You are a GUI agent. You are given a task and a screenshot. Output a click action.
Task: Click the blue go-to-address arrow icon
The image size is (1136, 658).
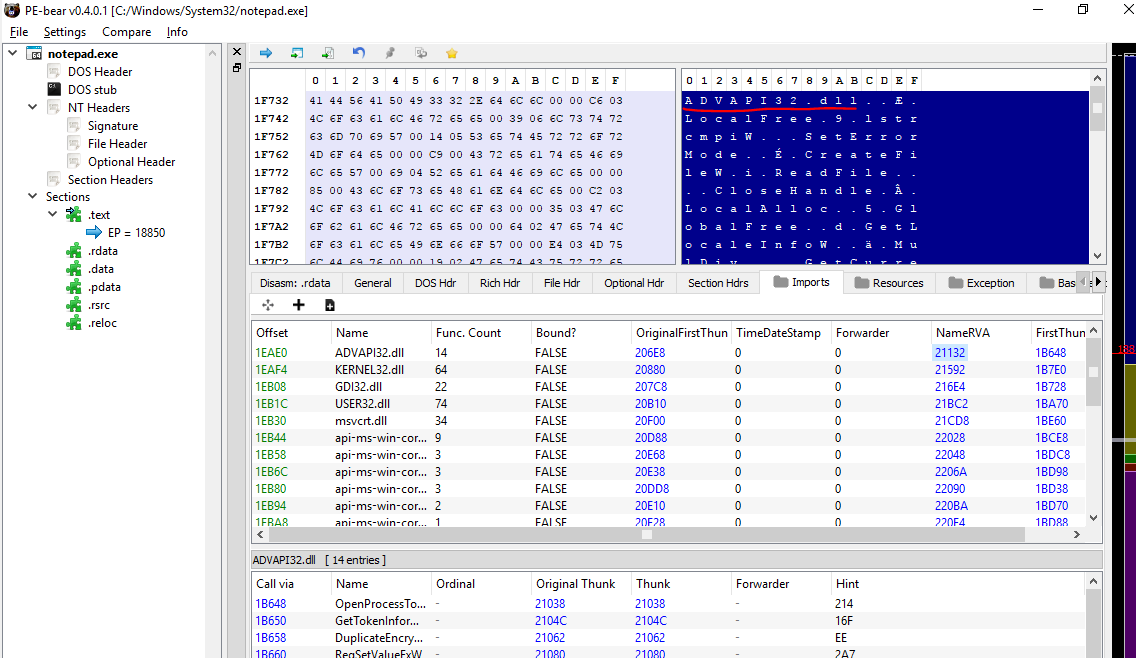coord(266,53)
